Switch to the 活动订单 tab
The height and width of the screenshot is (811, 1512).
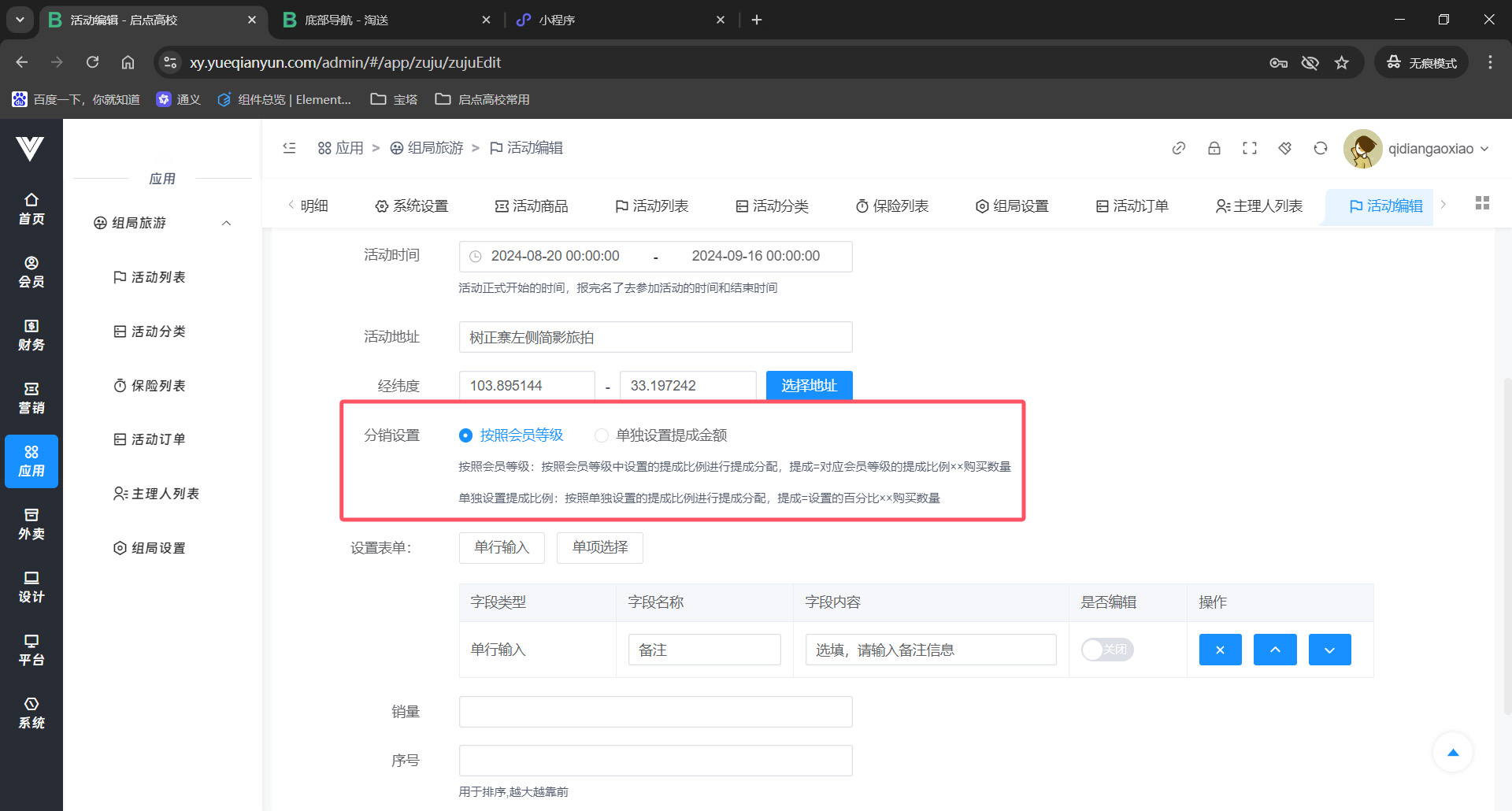click(x=1132, y=206)
